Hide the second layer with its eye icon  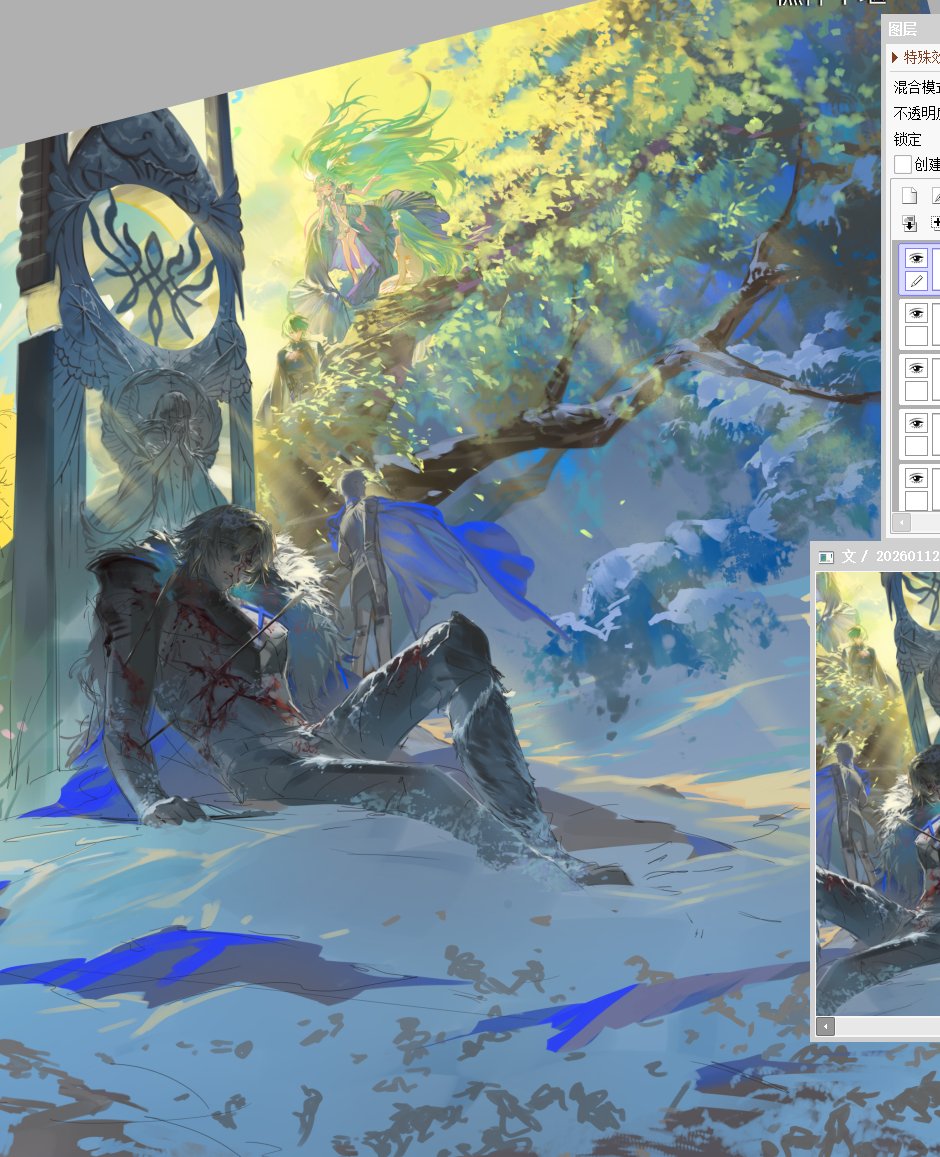tap(916, 314)
